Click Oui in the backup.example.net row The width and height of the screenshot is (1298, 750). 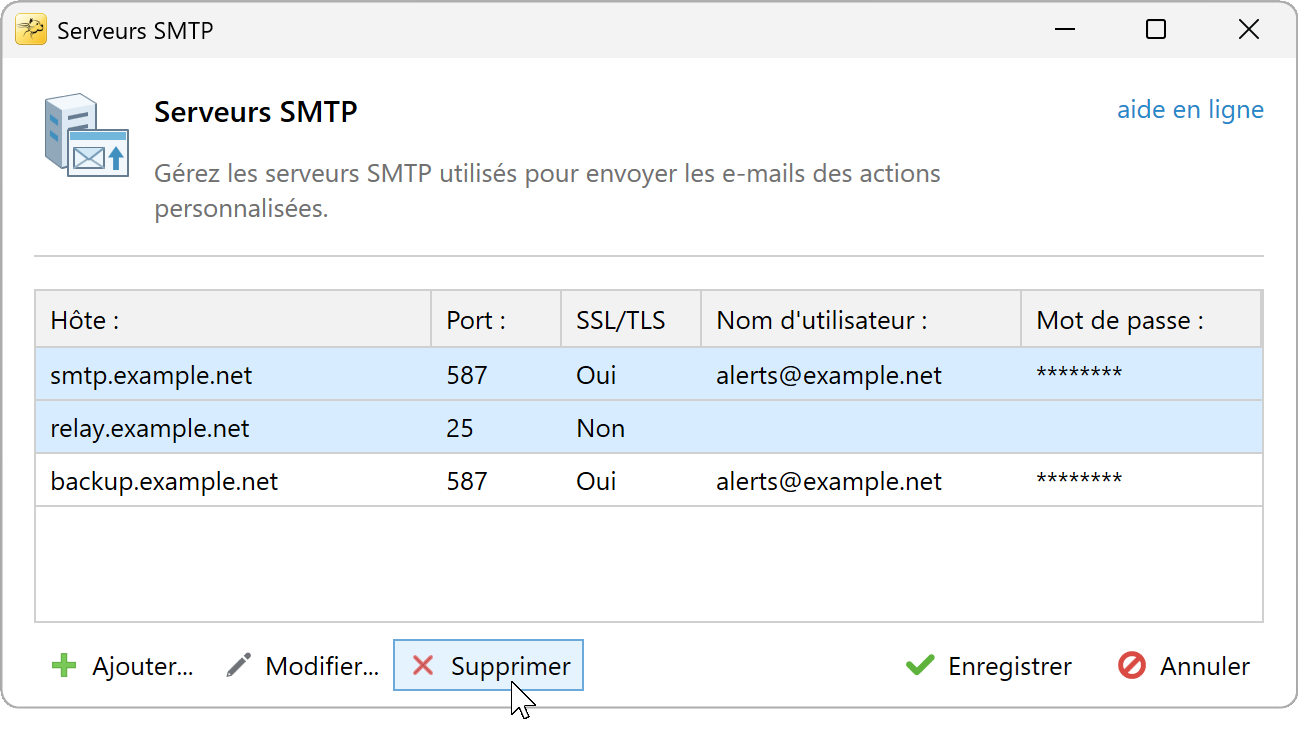[596, 482]
